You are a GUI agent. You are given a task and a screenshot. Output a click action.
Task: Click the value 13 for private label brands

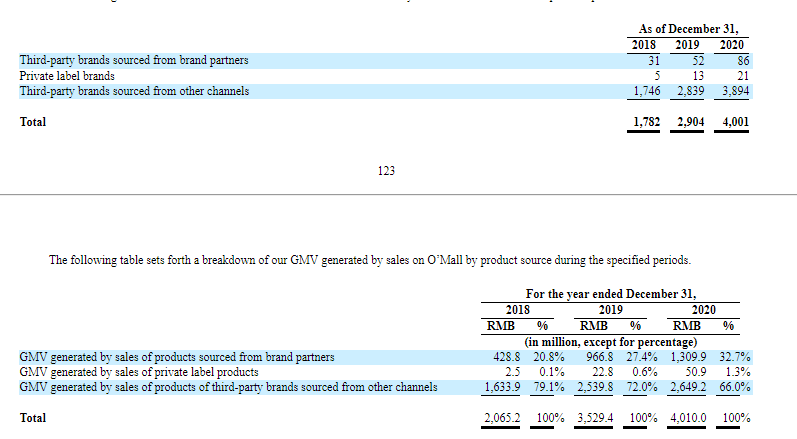point(698,76)
